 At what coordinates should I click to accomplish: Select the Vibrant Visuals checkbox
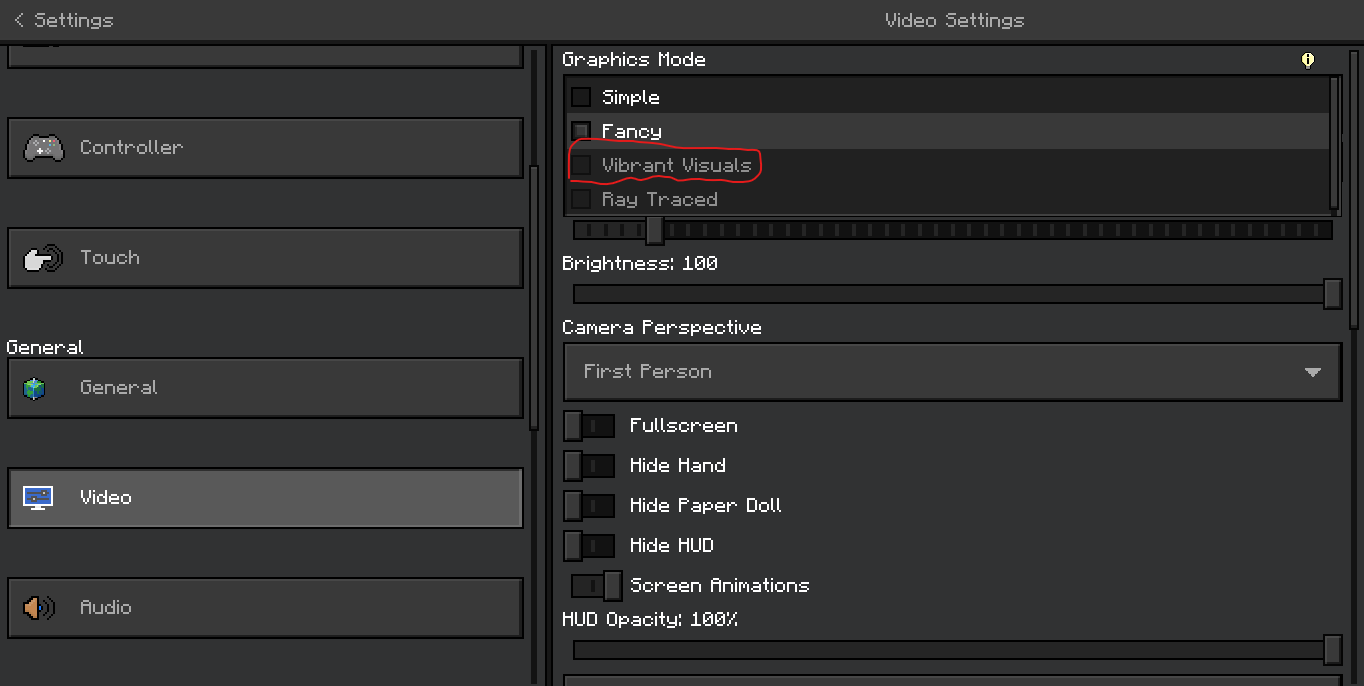pos(581,165)
